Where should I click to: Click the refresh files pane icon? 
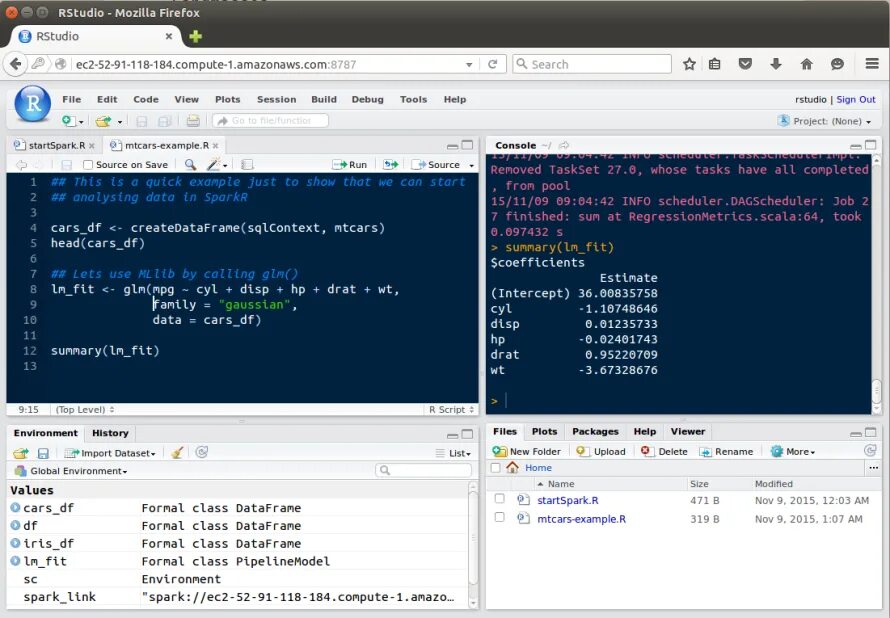pyautogui.click(x=870, y=451)
